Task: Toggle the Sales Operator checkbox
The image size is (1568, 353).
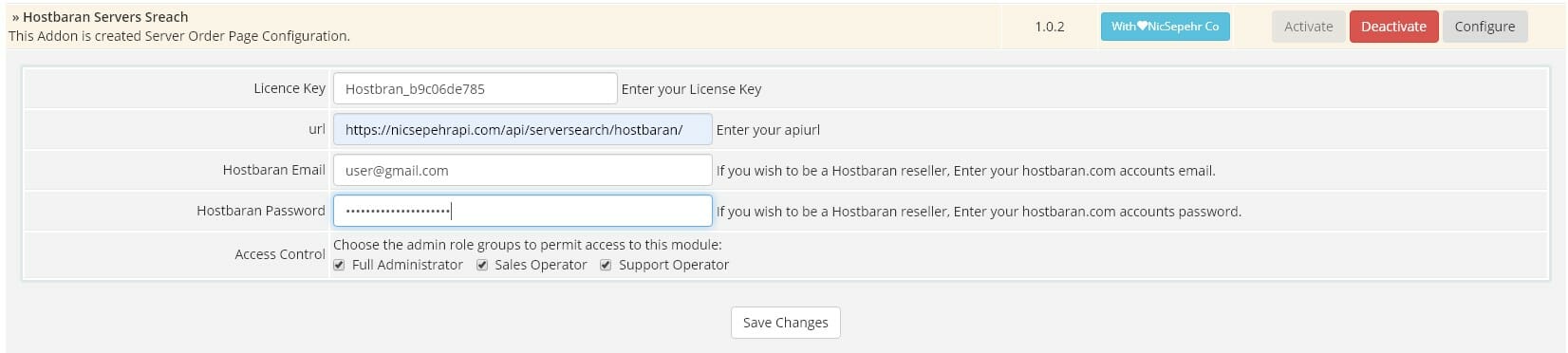Action: point(482,266)
